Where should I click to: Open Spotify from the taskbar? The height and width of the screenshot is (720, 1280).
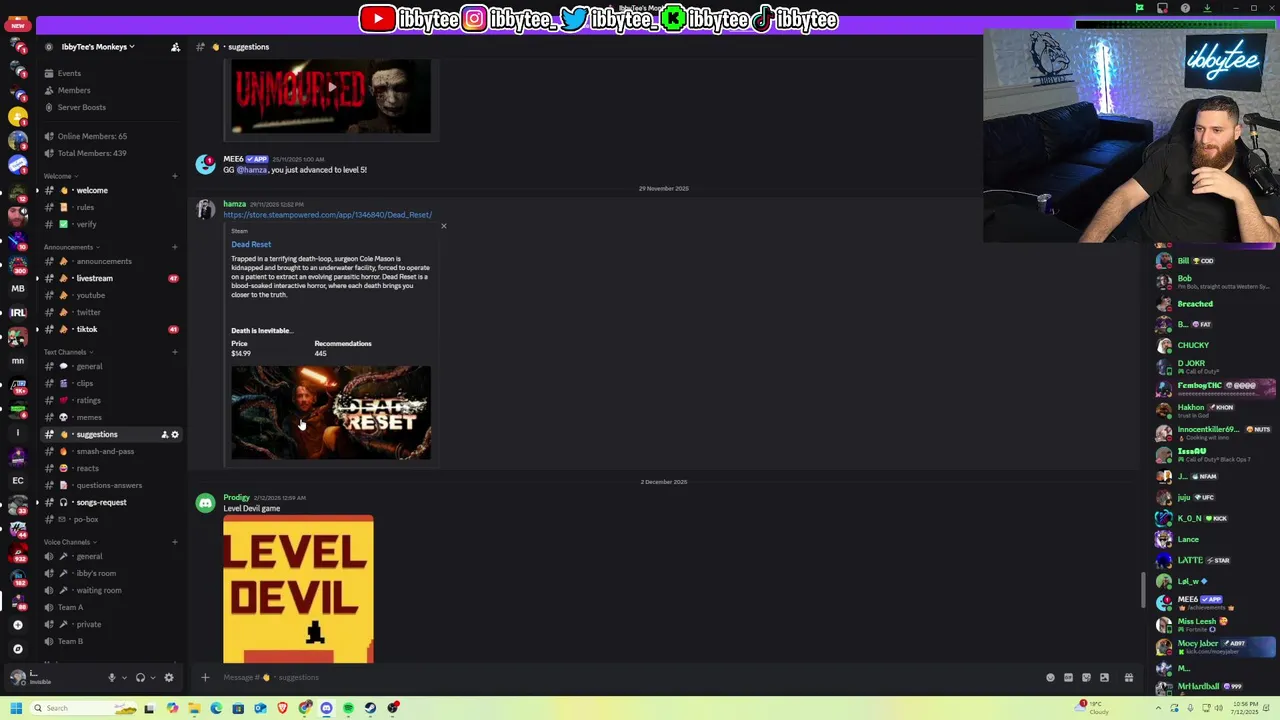pyautogui.click(x=348, y=708)
